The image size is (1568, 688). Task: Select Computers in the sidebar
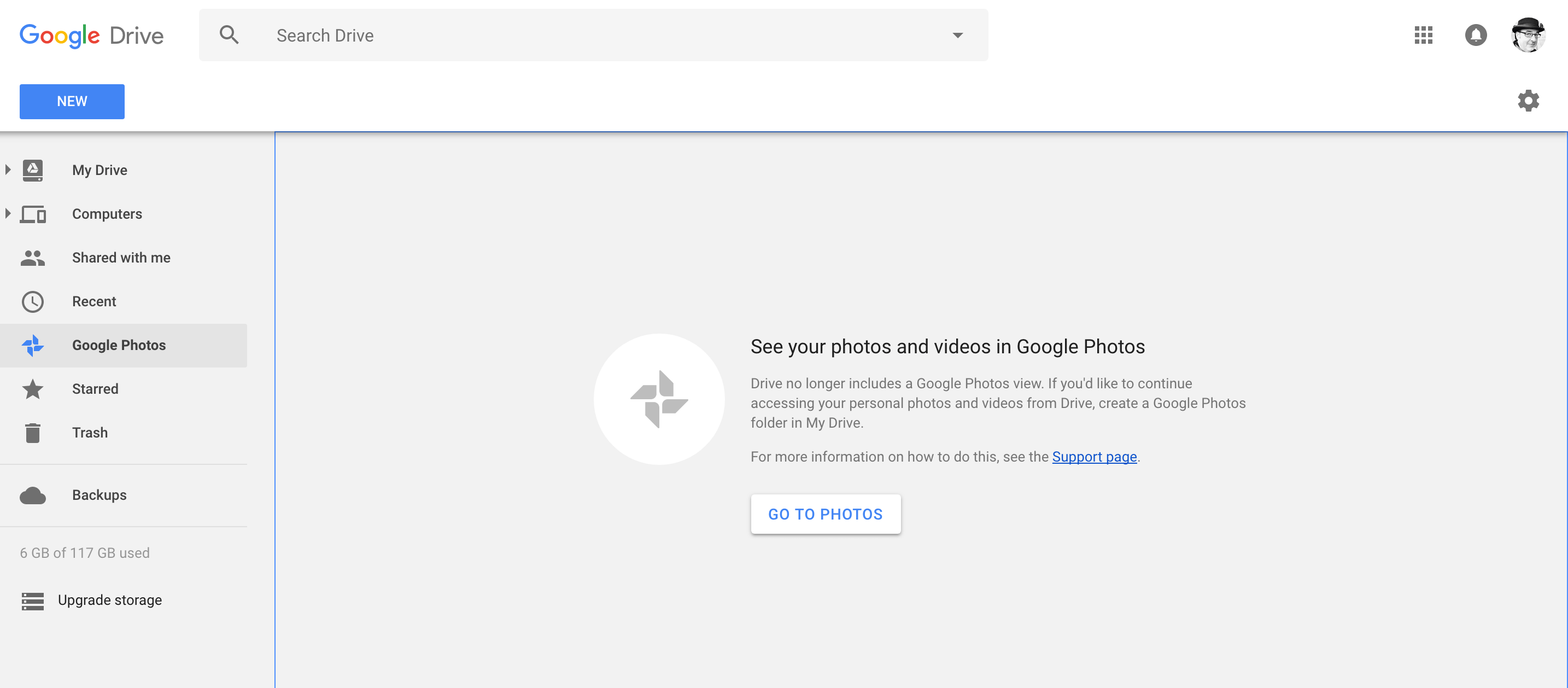(124, 214)
